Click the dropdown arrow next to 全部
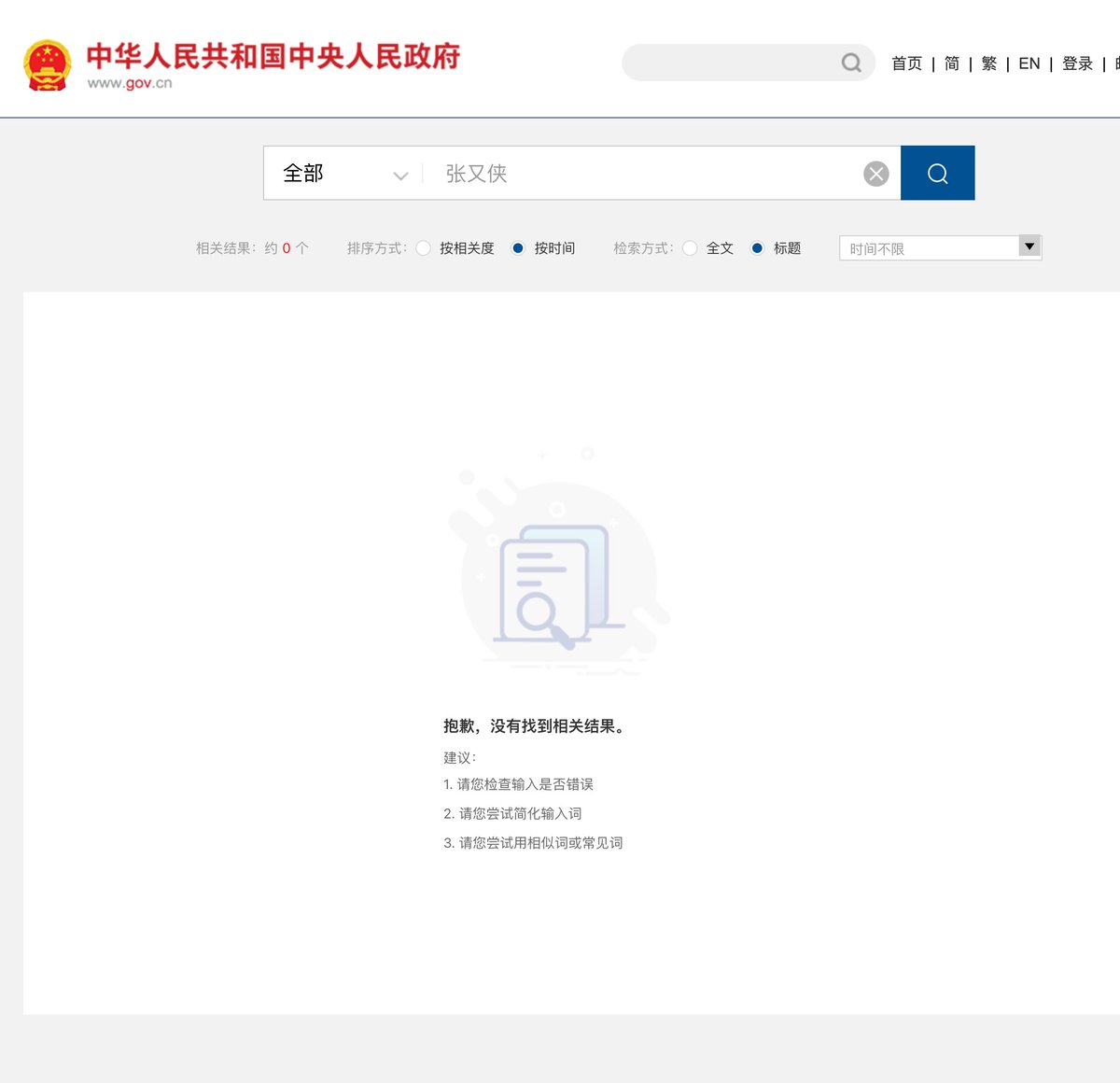 [x=400, y=176]
